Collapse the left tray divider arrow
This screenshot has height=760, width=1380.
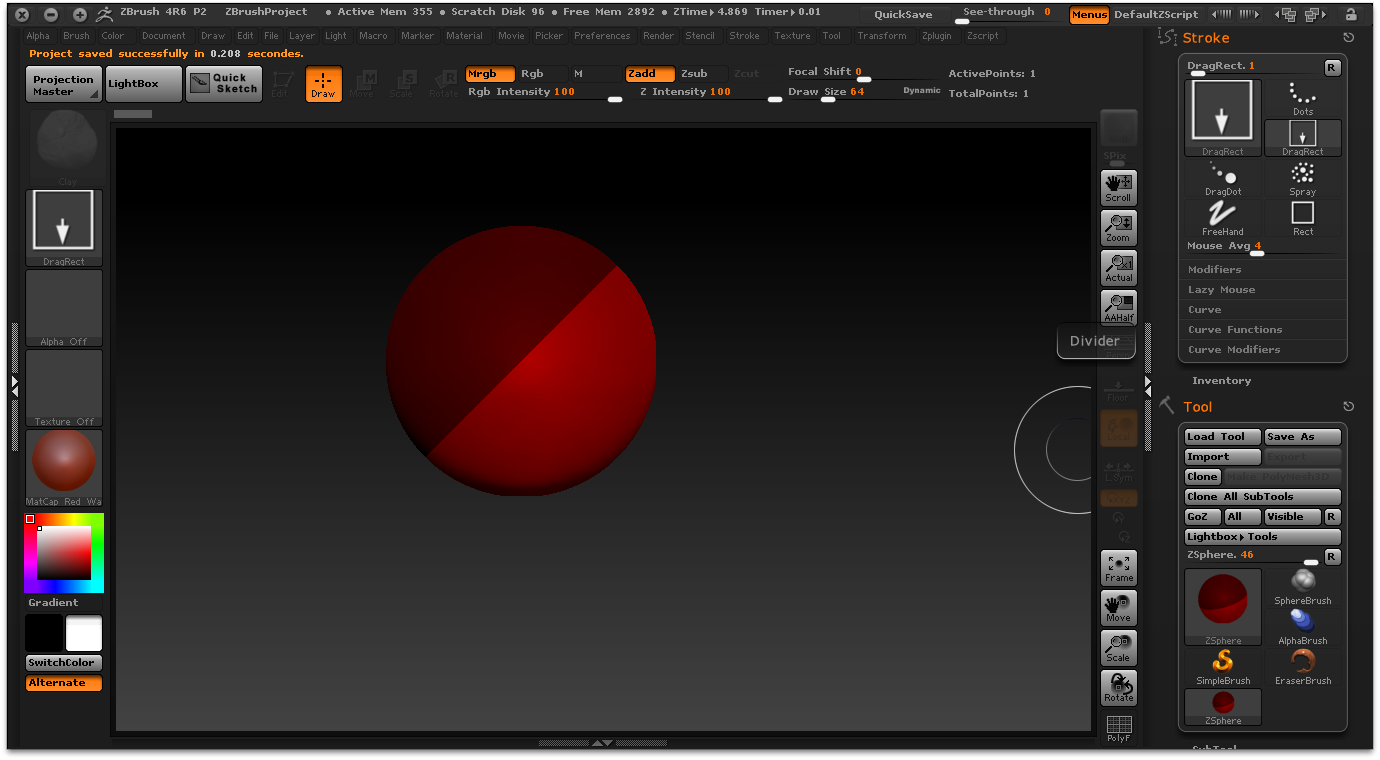click(14, 385)
